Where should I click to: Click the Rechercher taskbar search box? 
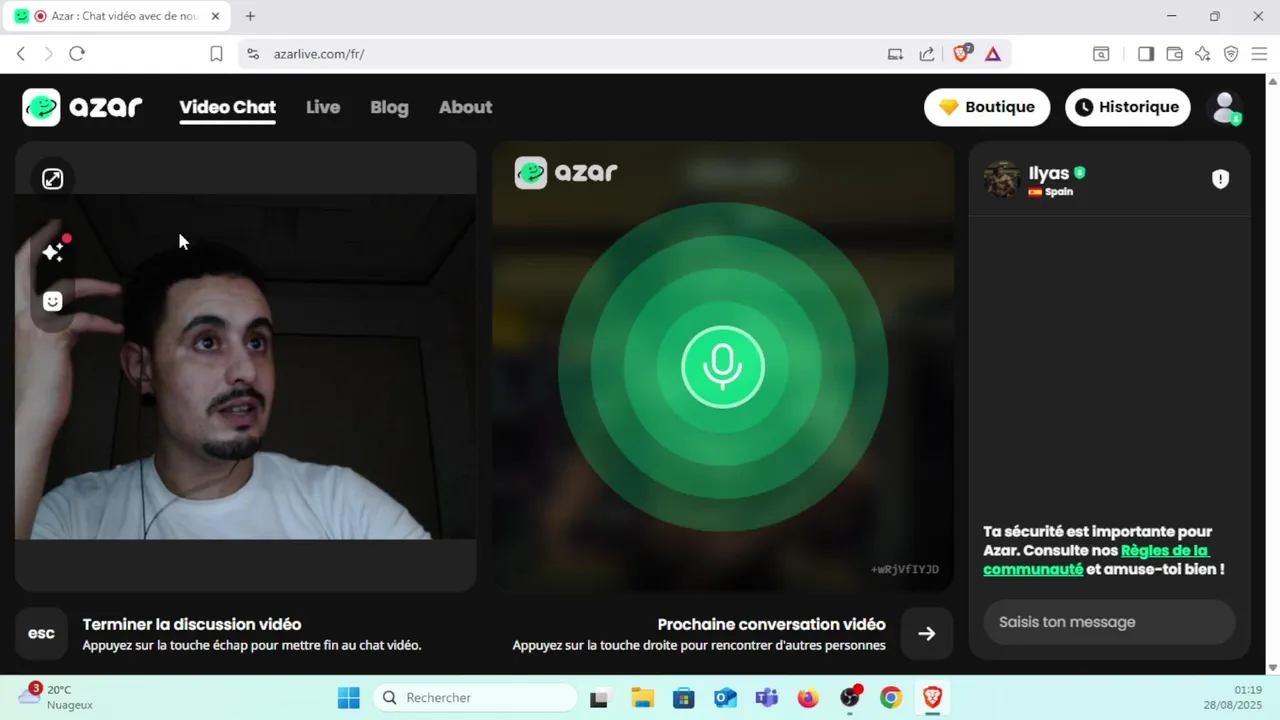pyautogui.click(x=475, y=698)
